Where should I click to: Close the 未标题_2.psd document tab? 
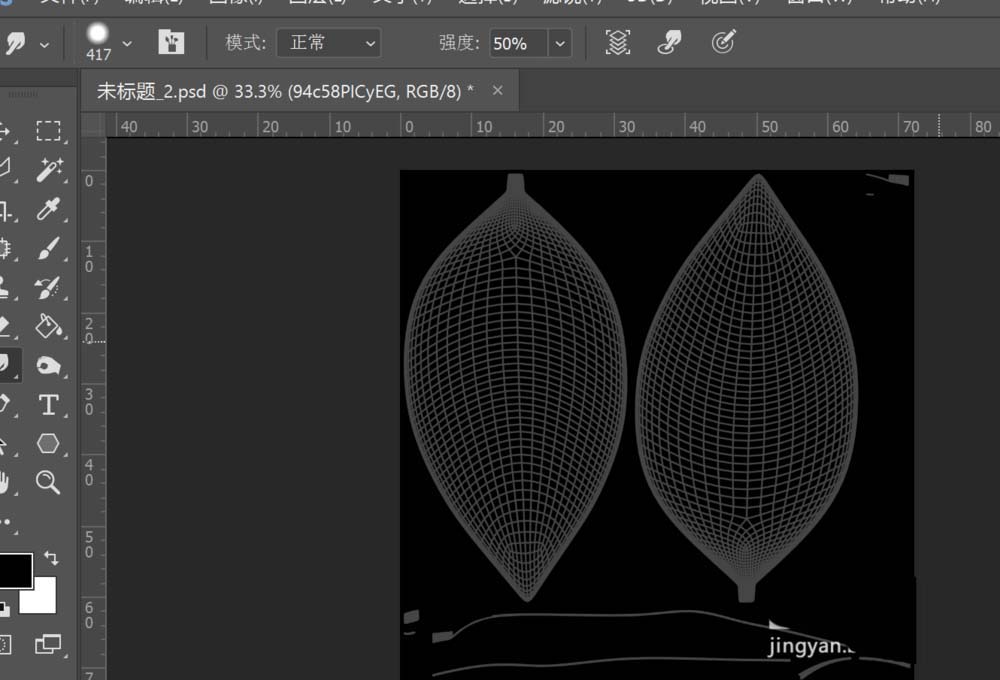click(x=497, y=91)
